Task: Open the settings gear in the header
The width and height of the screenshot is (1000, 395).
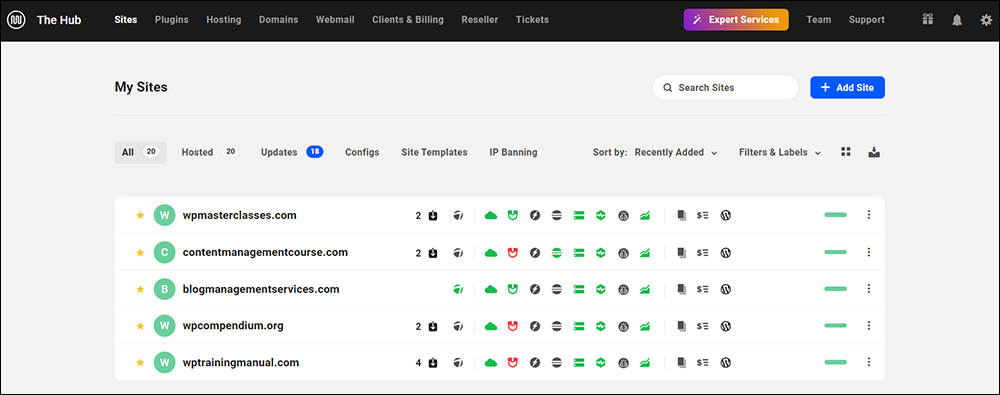Action: (986, 20)
